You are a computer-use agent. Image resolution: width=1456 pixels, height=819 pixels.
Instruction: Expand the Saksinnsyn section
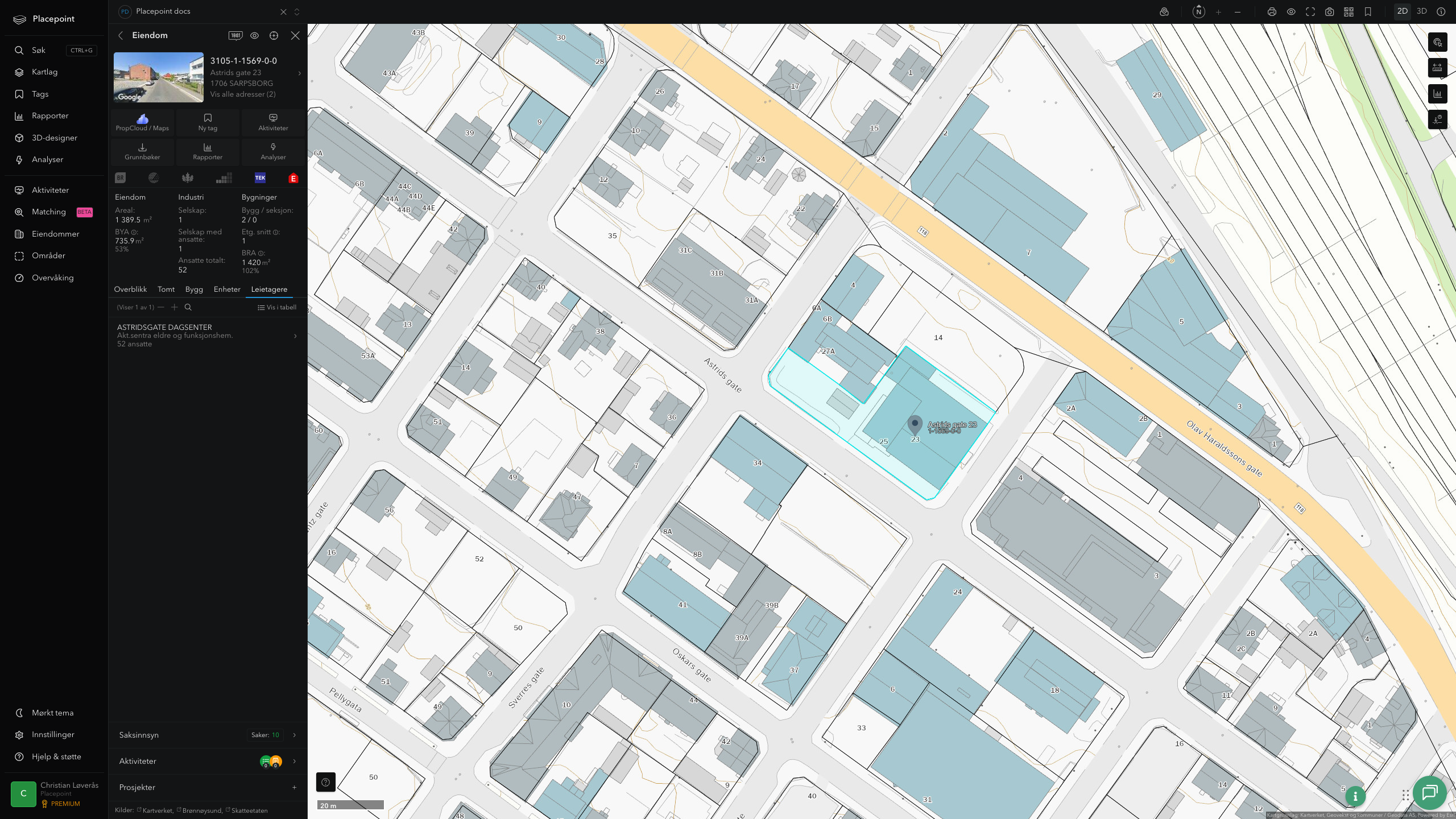[208, 735]
